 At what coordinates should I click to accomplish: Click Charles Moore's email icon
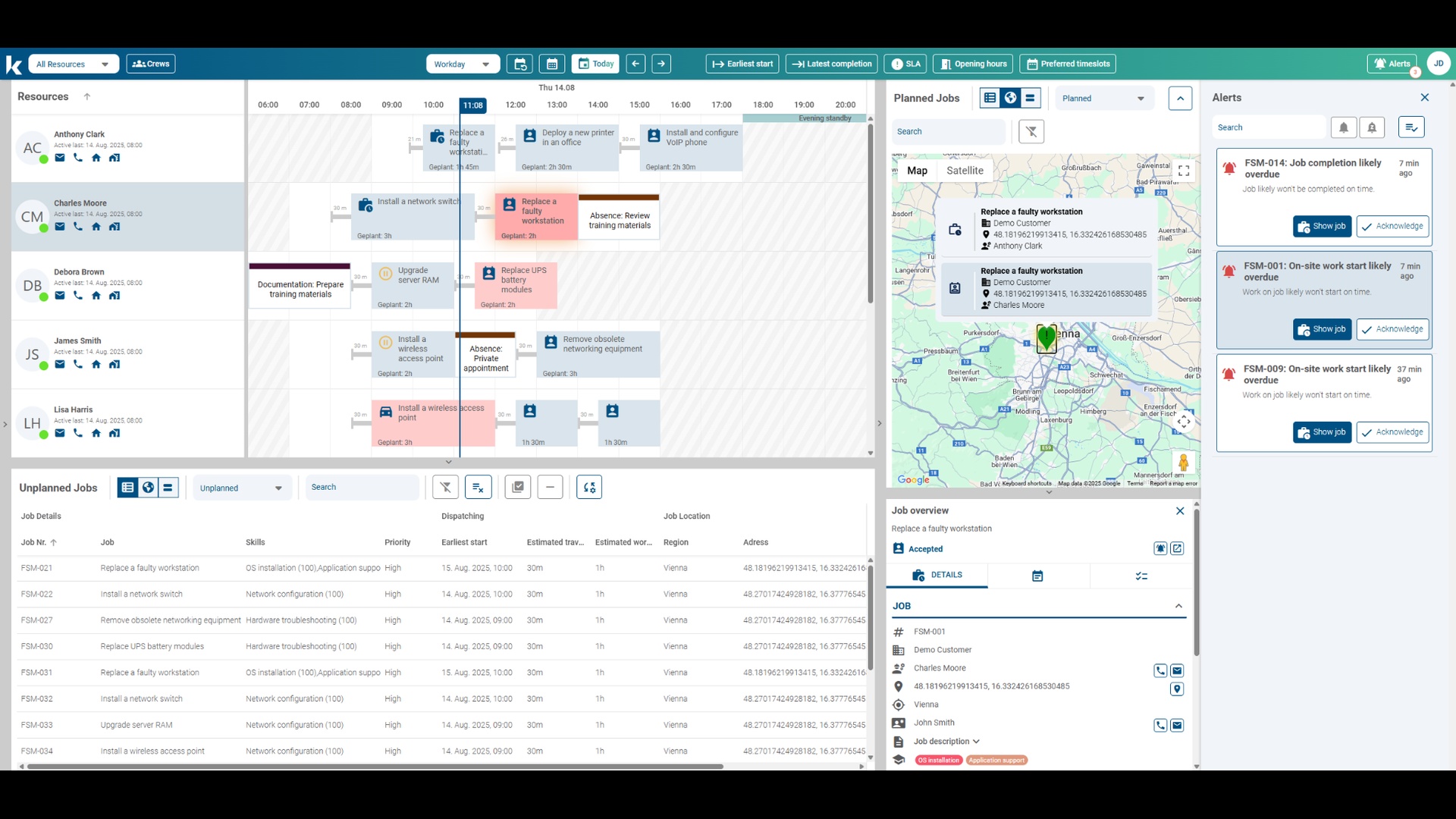click(60, 227)
